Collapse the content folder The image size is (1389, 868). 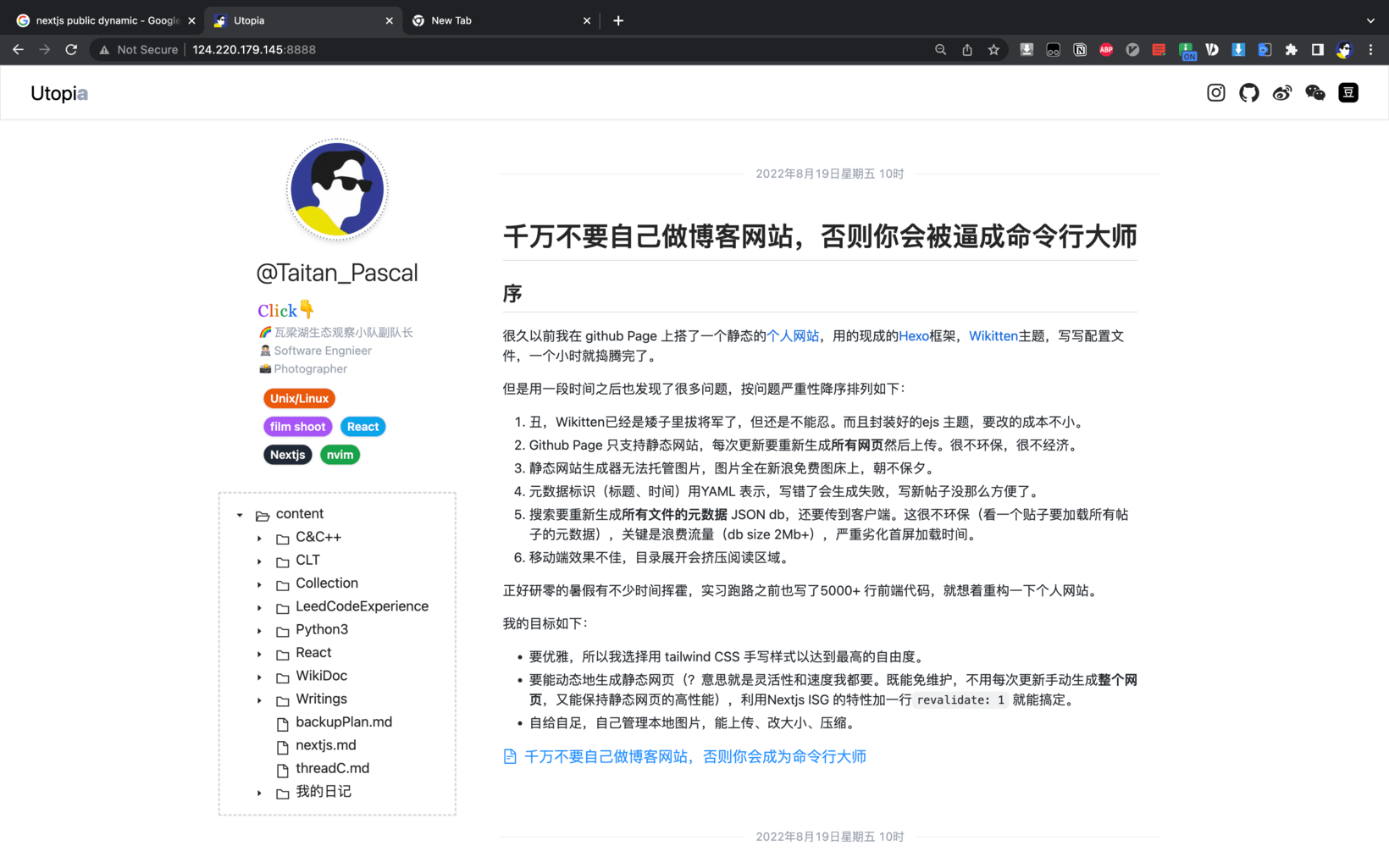[x=240, y=515]
